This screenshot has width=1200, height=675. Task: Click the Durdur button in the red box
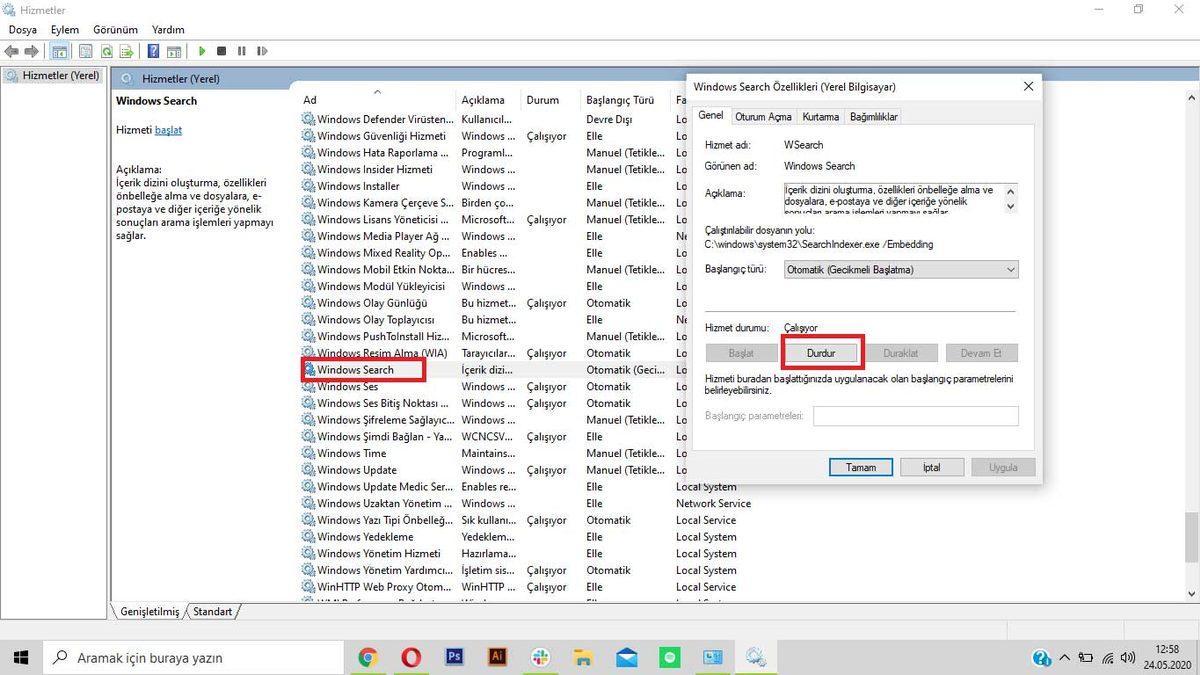click(822, 352)
